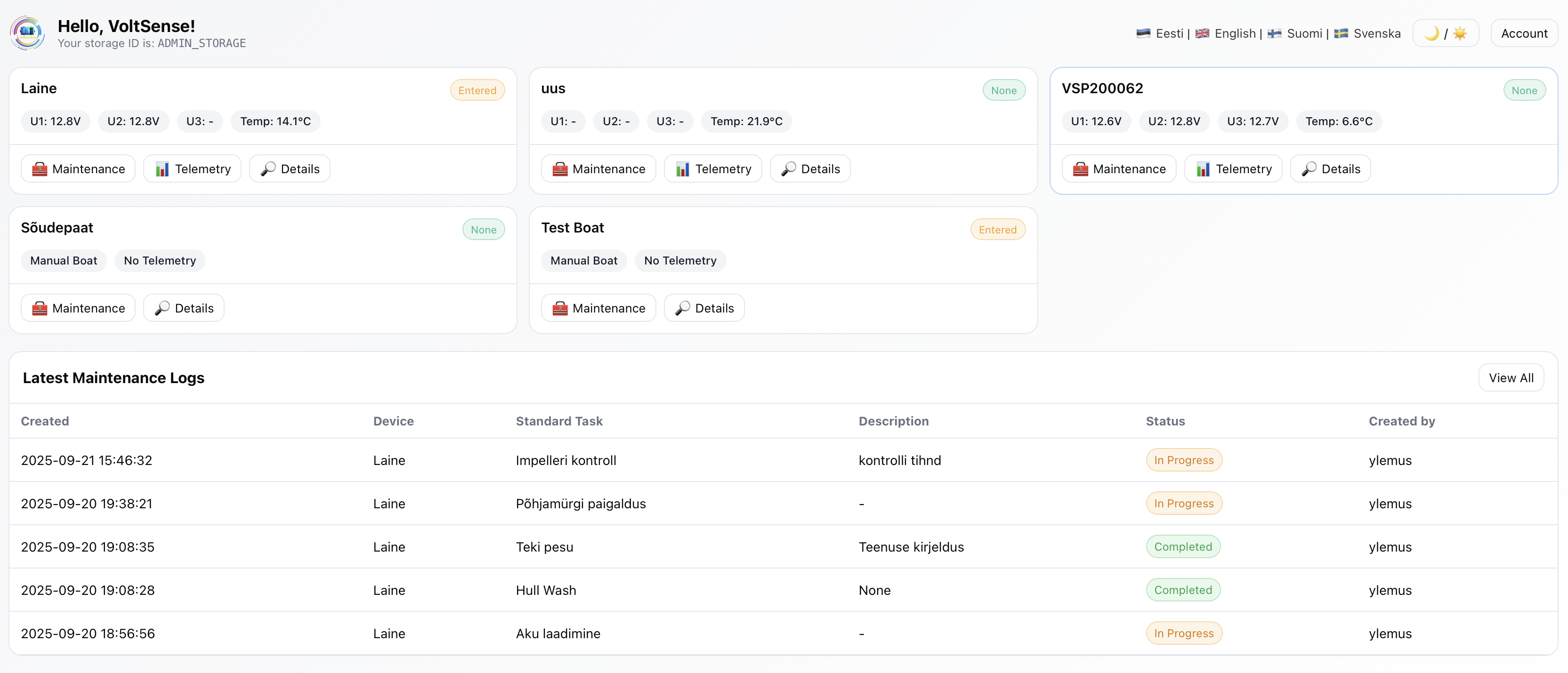This screenshot has width=1568, height=673.
Task: Open Maintenance for VSP200062 via toolbox icon
Action: (1081, 168)
